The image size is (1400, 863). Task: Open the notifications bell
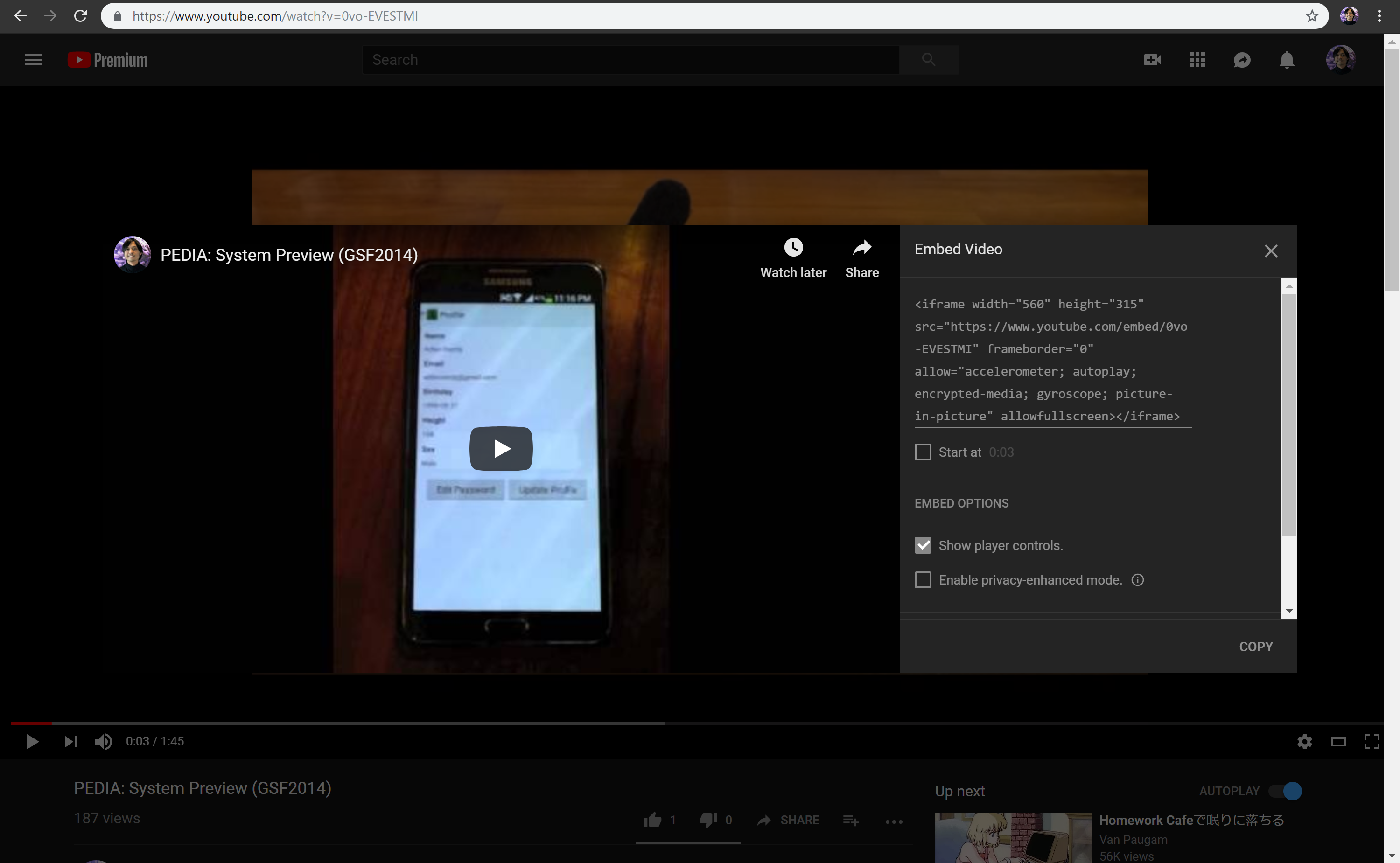click(1287, 60)
